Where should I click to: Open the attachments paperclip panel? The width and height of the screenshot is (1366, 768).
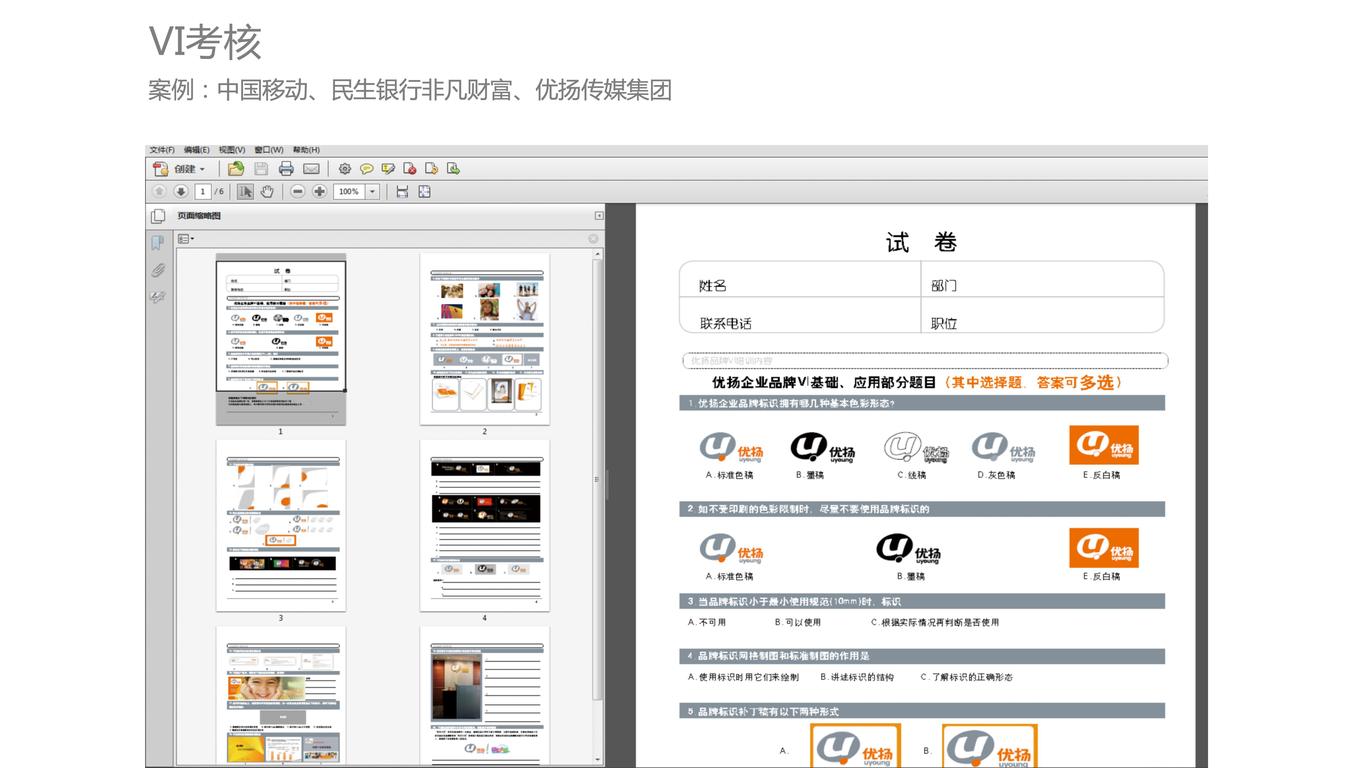[157, 270]
